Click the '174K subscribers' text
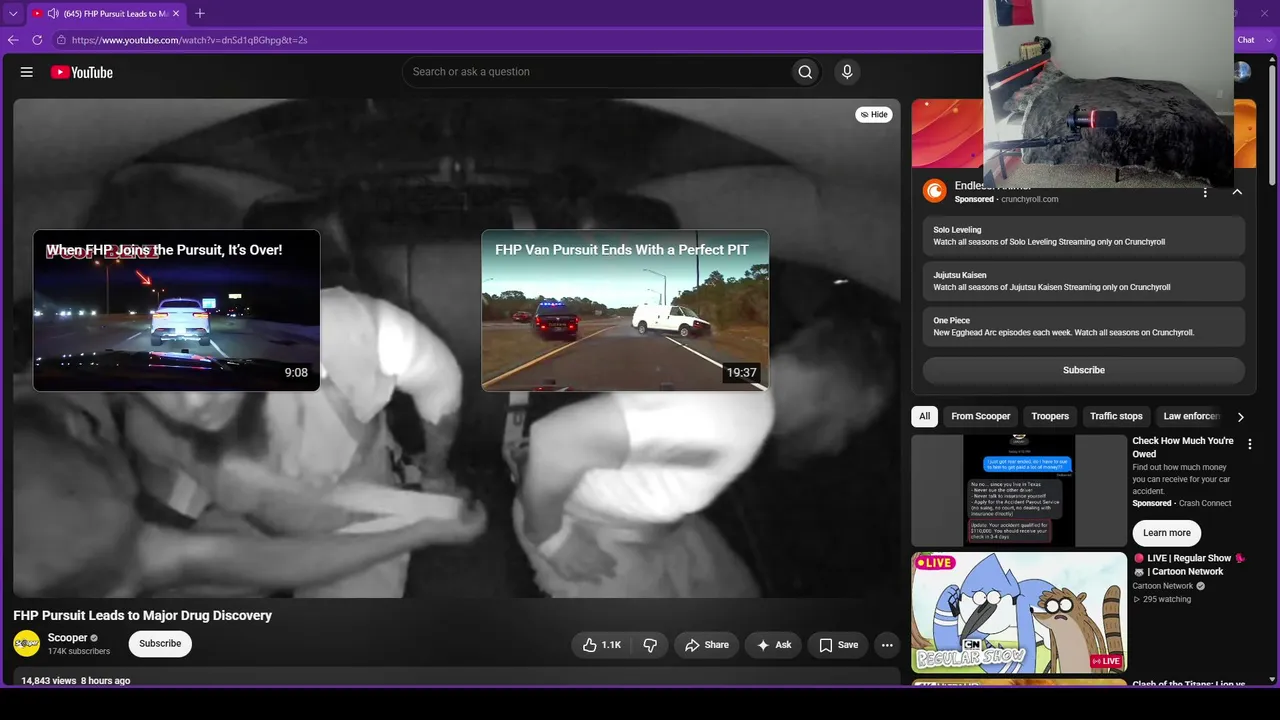1280x720 pixels. (x=79, y=652)
